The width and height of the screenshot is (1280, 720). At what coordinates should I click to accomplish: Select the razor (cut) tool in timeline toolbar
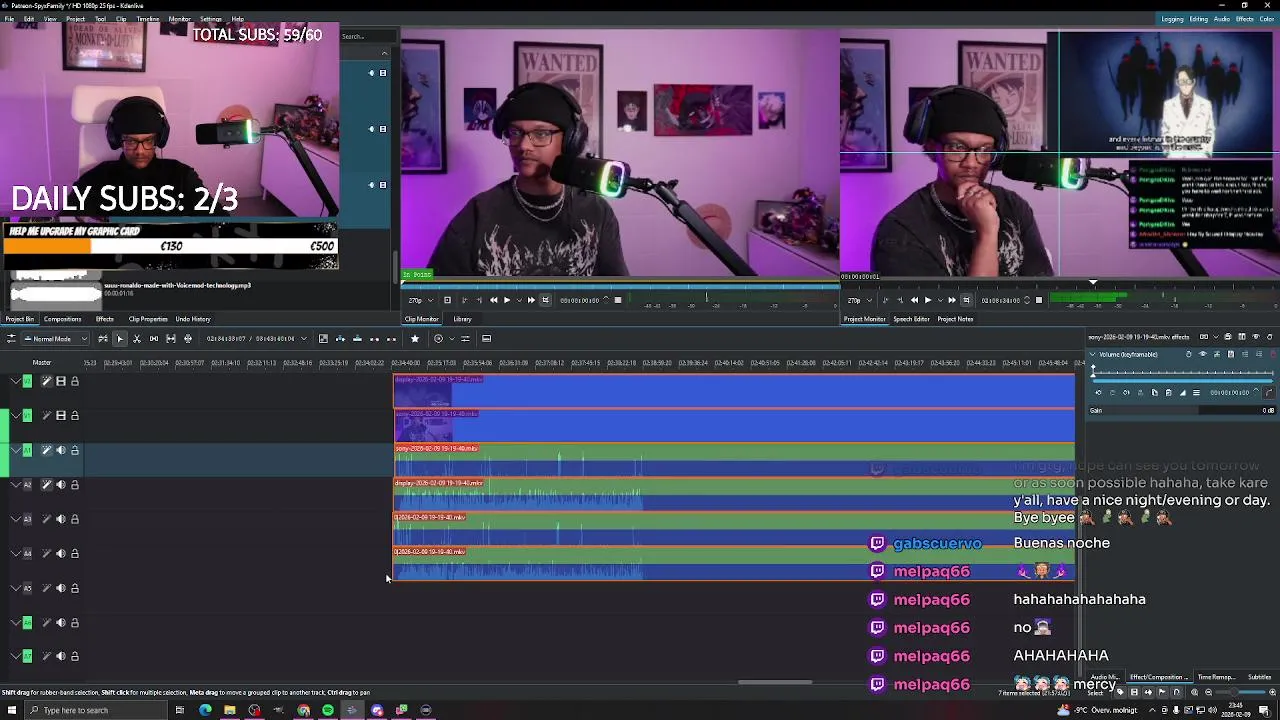click(x=137, y=338)
